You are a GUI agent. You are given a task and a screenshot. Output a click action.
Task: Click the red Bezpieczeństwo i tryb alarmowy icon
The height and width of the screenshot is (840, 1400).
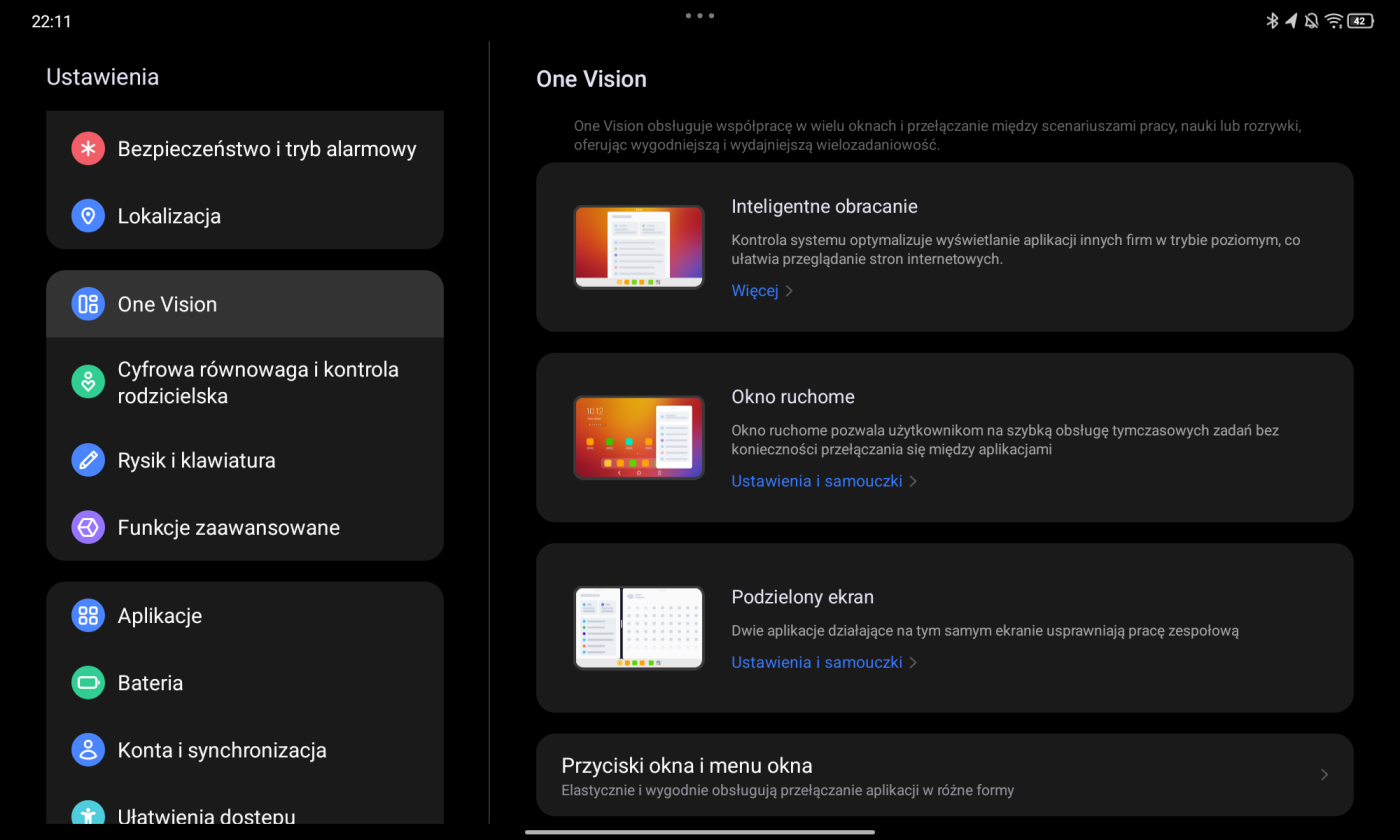click(x=88, y=149)
